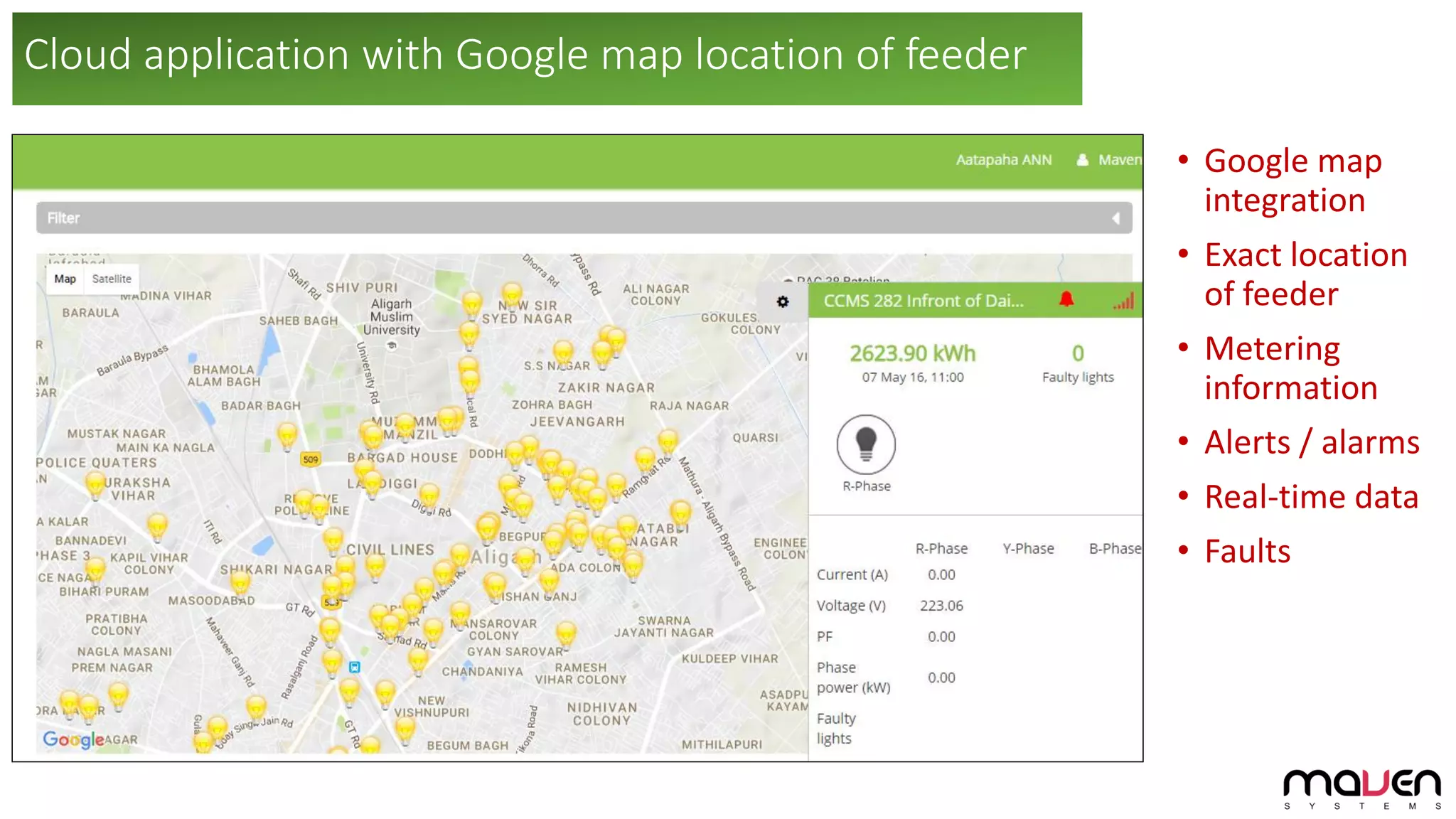This screenshot has width=1456, height=819.
Task: Click bulb marker near Gyan Sarovar
Action: (566, 633)
